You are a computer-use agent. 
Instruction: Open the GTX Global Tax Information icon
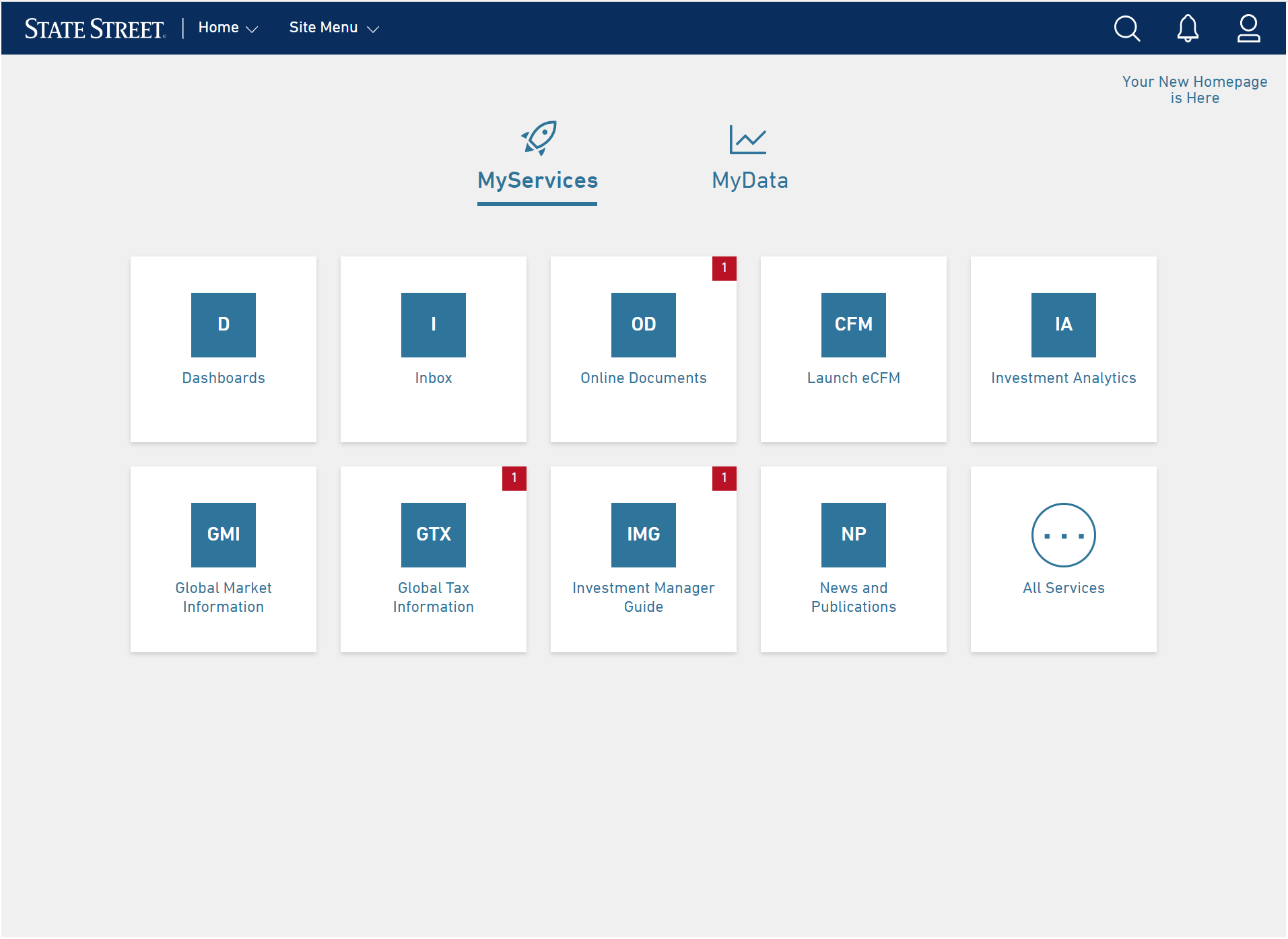click(x=434, y=535)
